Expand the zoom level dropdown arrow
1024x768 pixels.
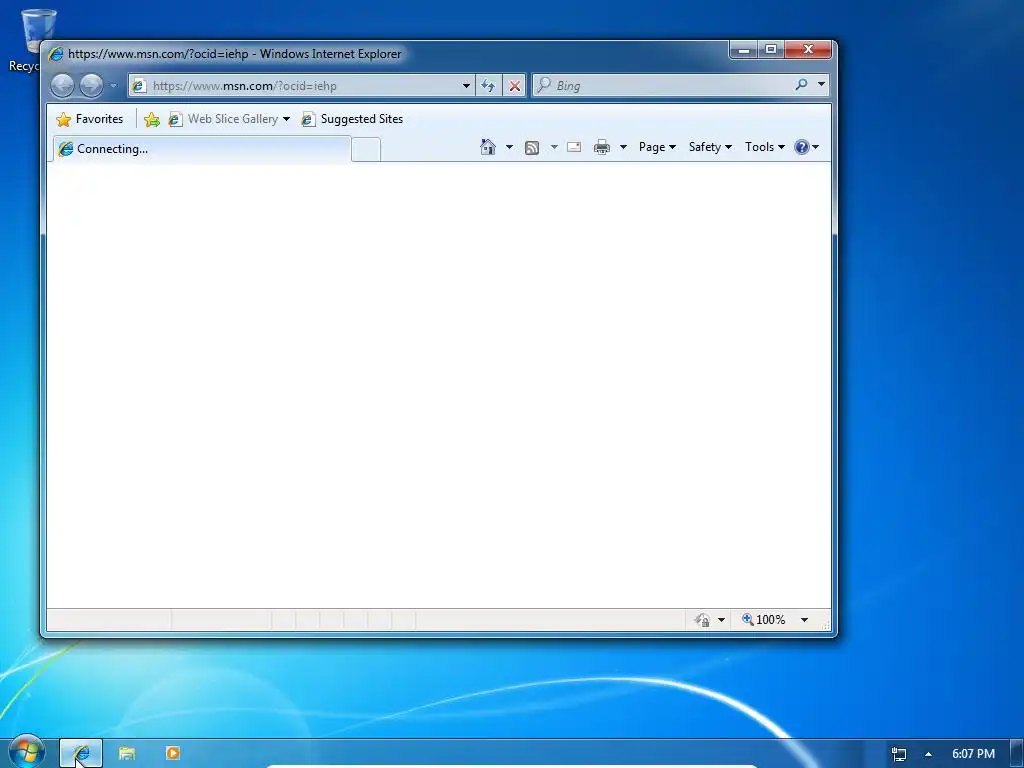(x=805, y=620)
